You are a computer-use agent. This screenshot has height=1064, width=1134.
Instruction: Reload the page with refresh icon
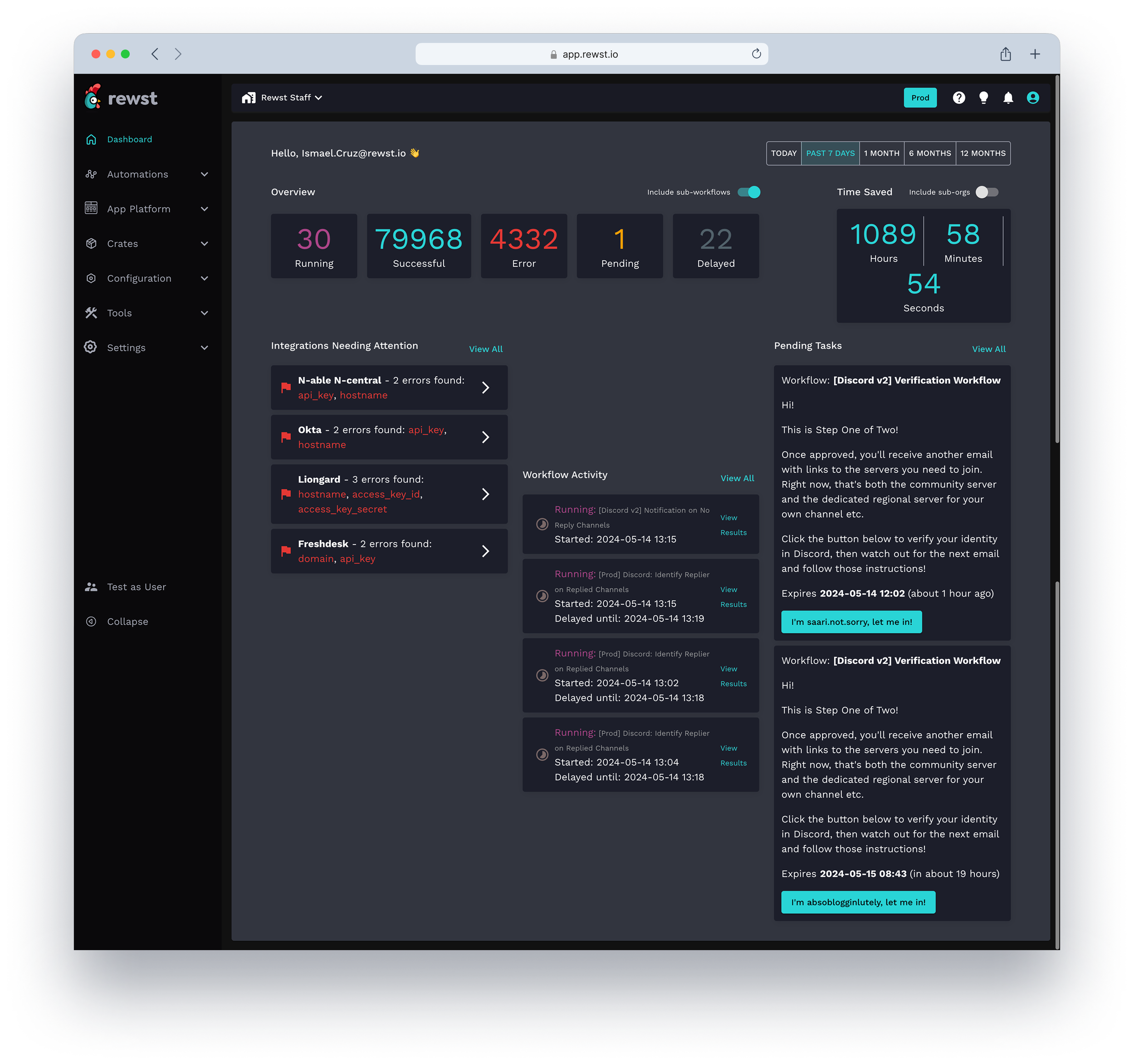757,54
